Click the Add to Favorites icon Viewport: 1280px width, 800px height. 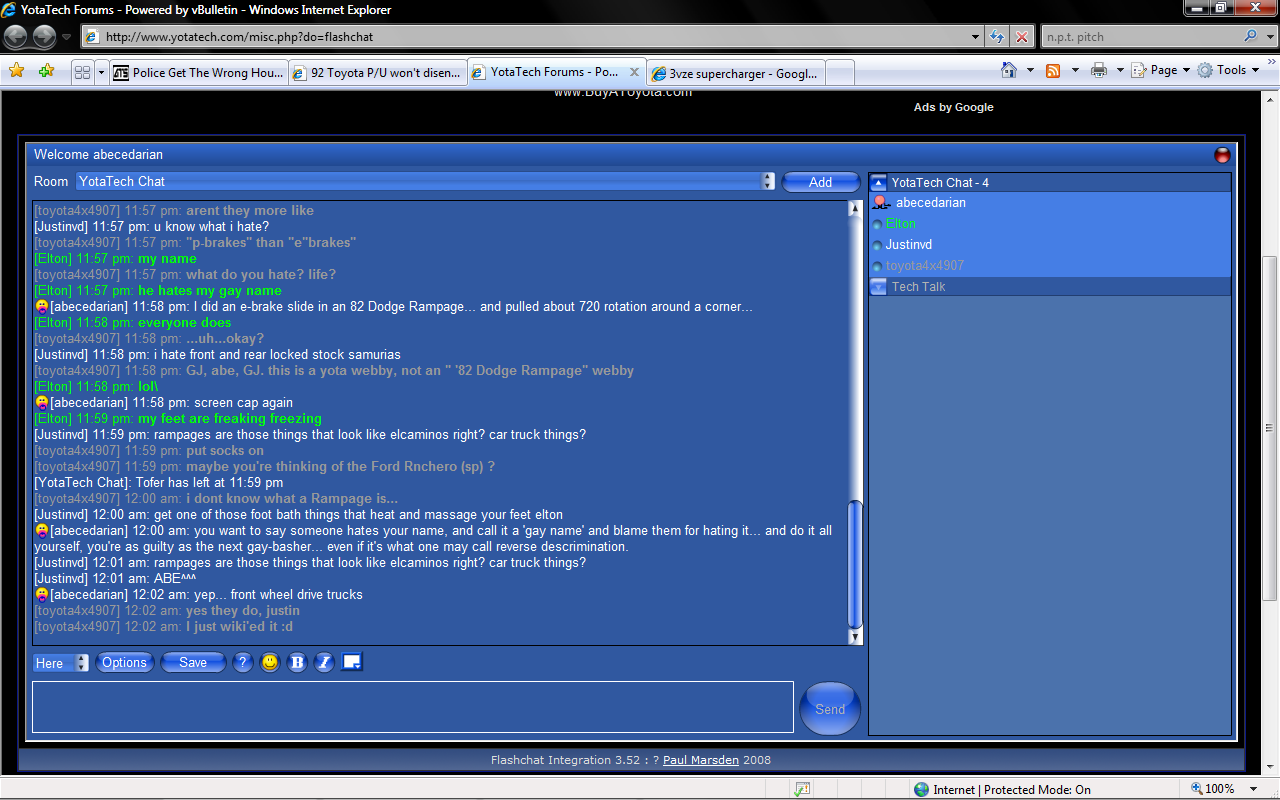point(46,71)
